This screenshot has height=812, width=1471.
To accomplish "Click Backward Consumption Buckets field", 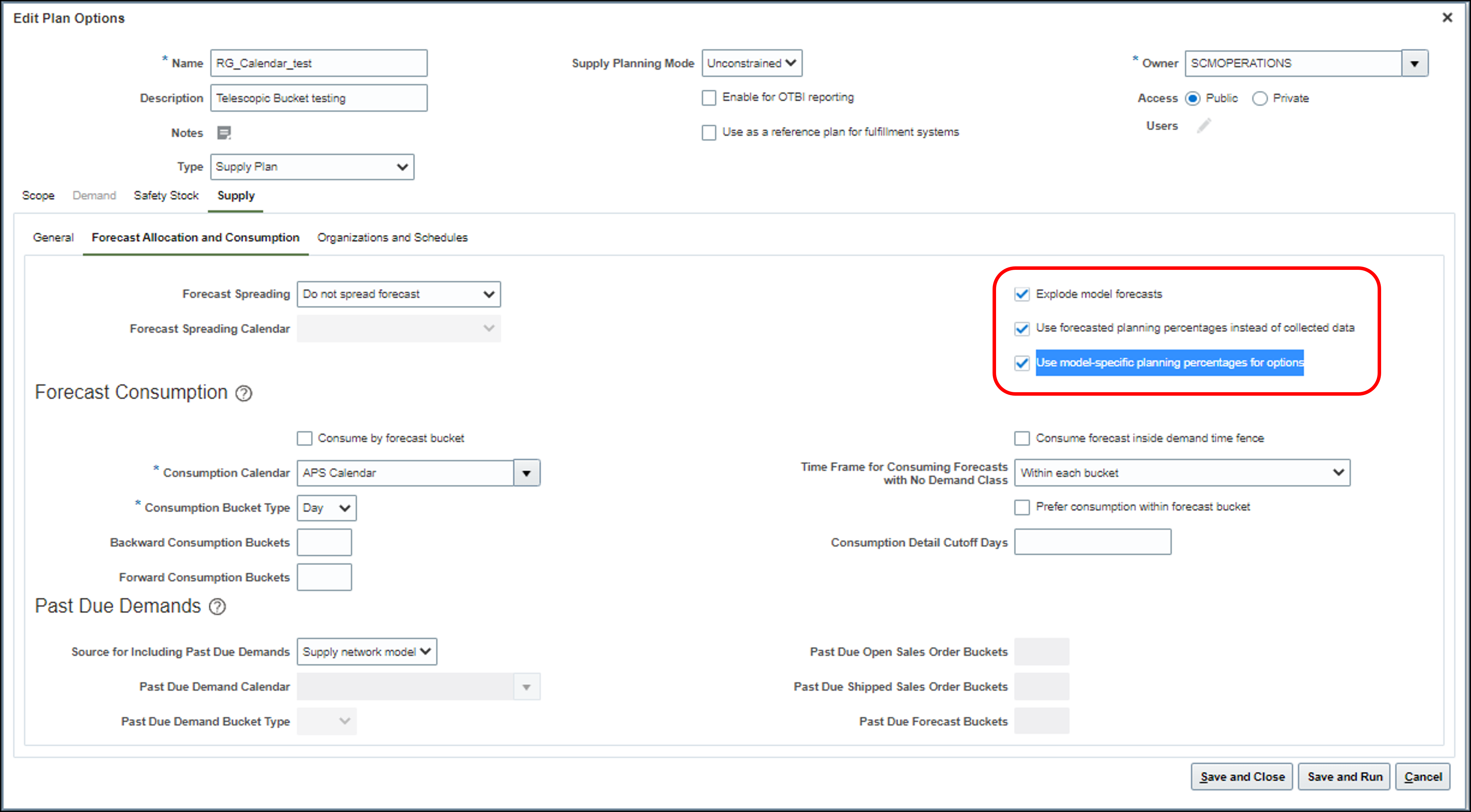I will click(x=324, y=542).
